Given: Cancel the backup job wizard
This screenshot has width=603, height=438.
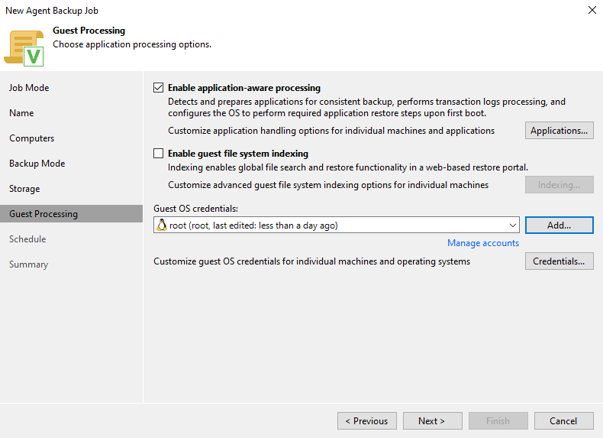Looking at the screenshot, I should coord(564,421).
